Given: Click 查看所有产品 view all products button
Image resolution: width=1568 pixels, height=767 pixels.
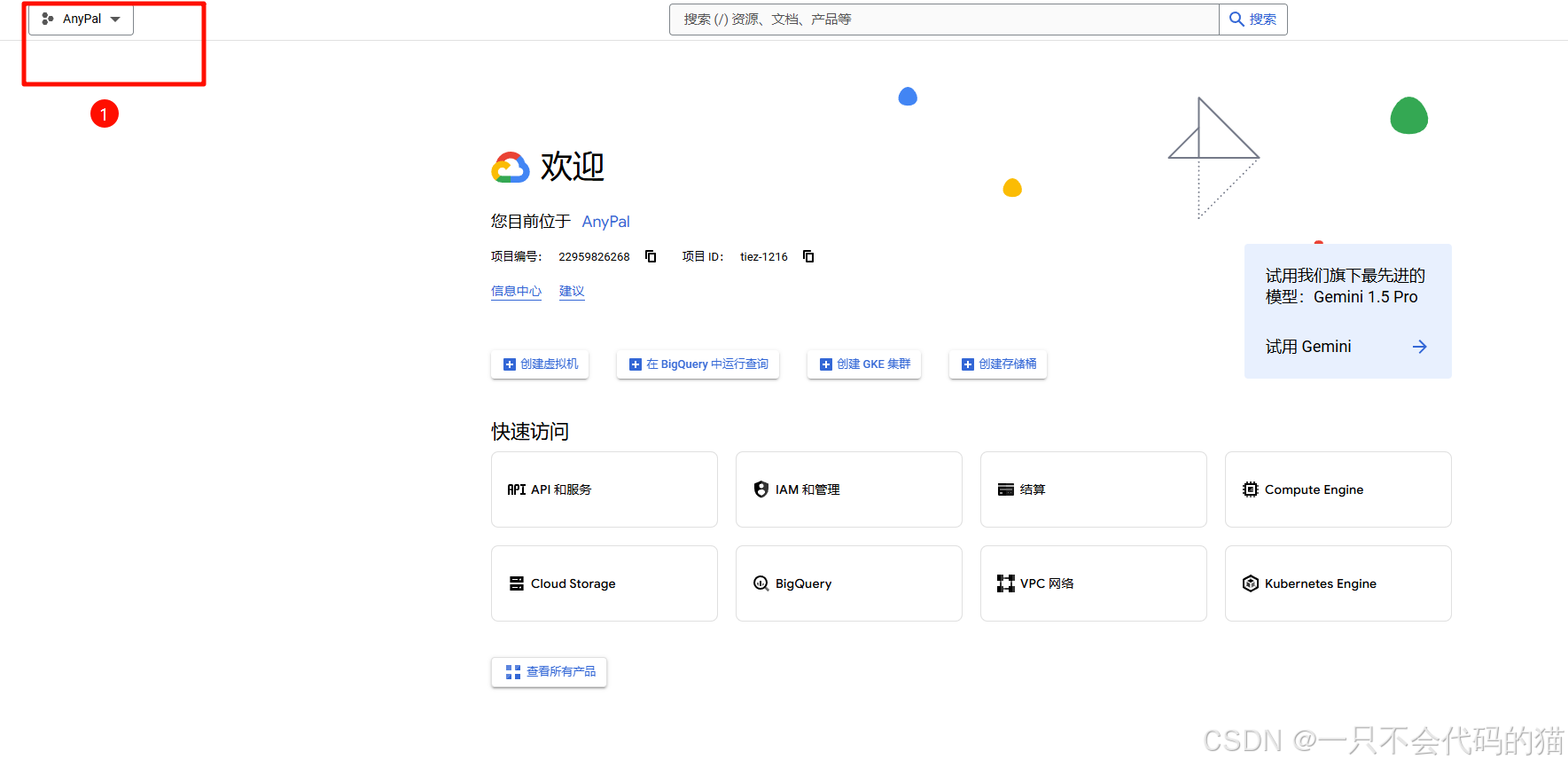Looking at the screenshot, I should tap(550, 672).
